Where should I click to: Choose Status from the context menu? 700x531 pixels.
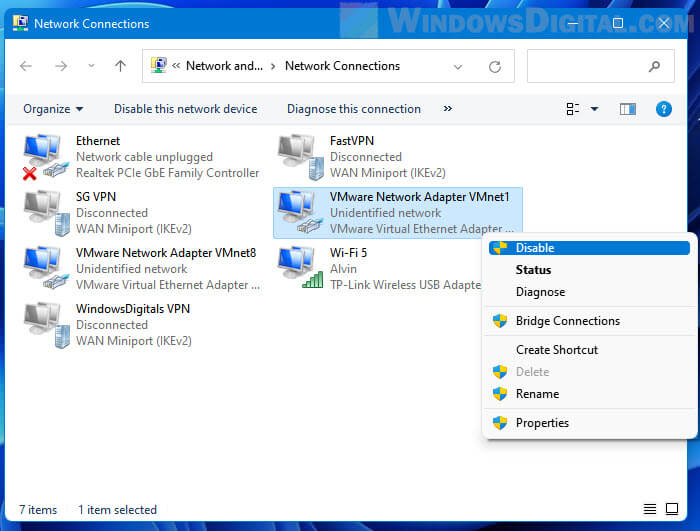coord(589,270)
